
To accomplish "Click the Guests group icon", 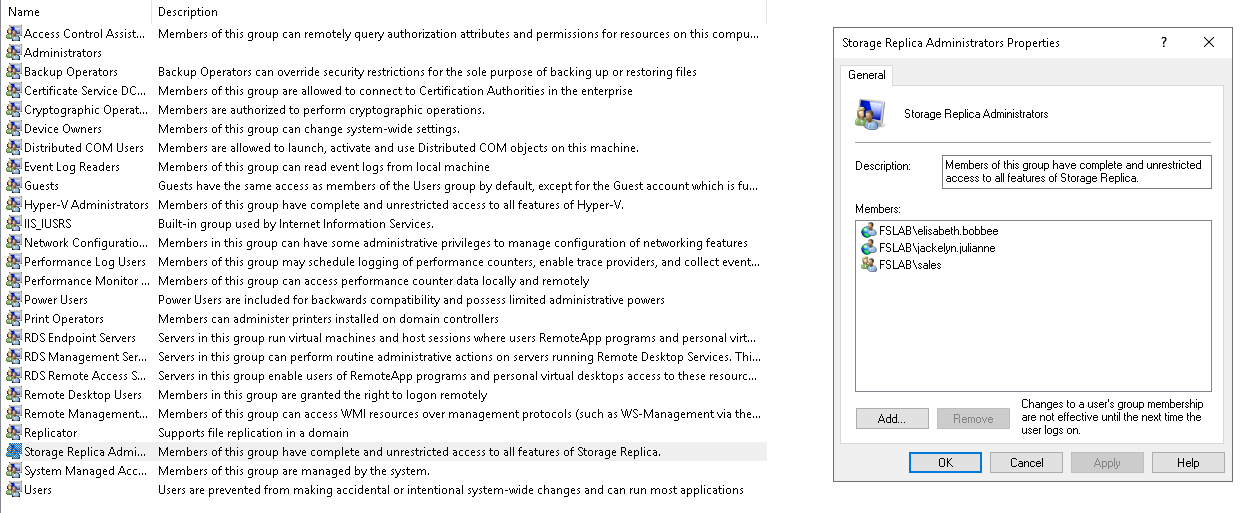I will point(13,186).
